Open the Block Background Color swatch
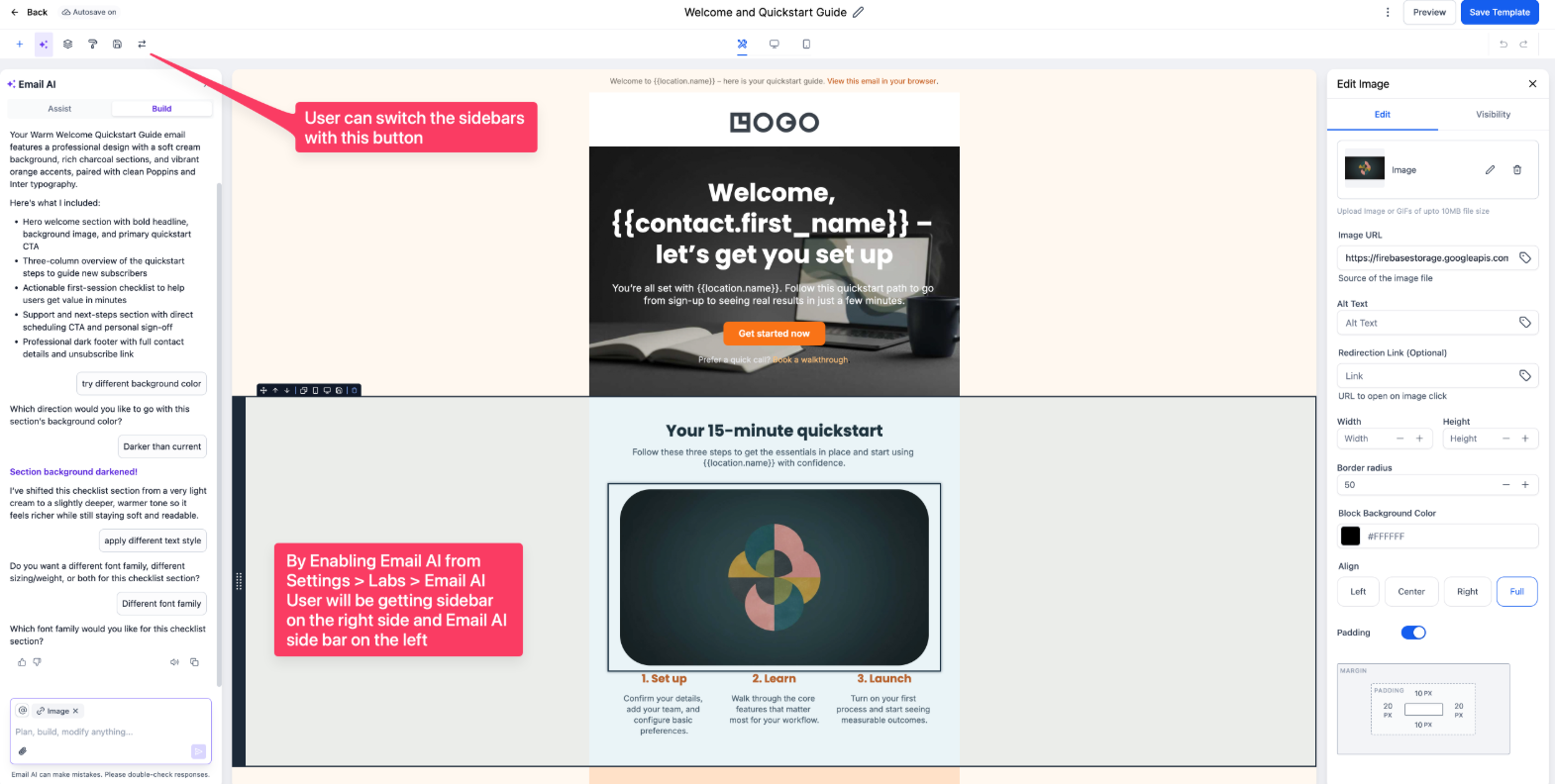Viewport: 1555px width, 784px height. pyautogui.click(x=1350, y=537)
